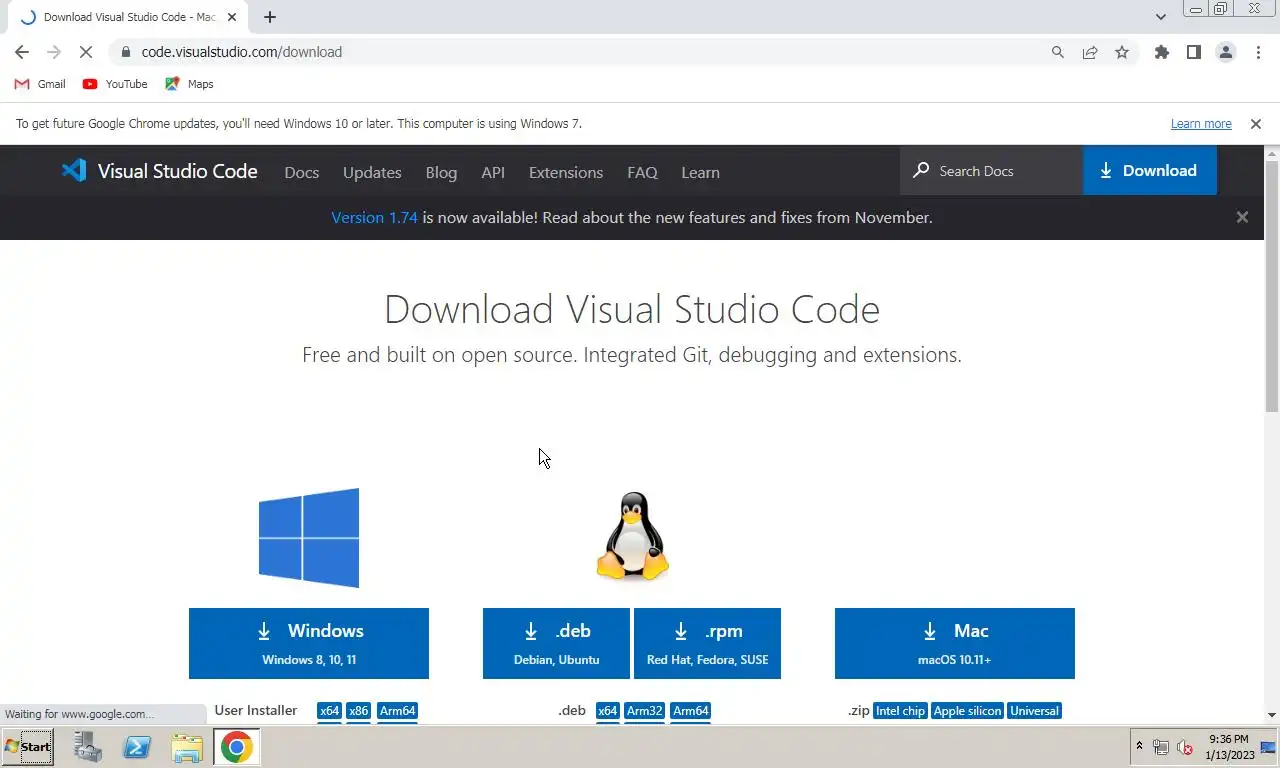Click the taskbar clock showing 9:36 PM

point(1227,747)
